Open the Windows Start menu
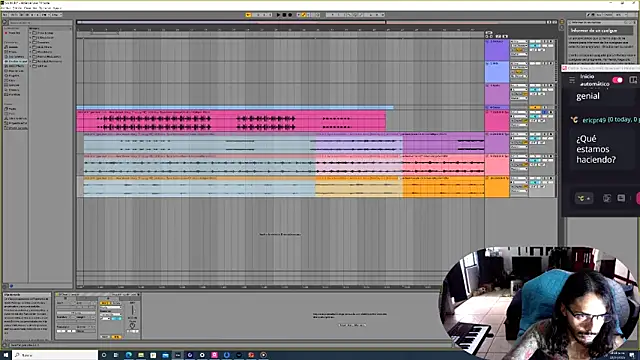 click(x=6, y=355)
